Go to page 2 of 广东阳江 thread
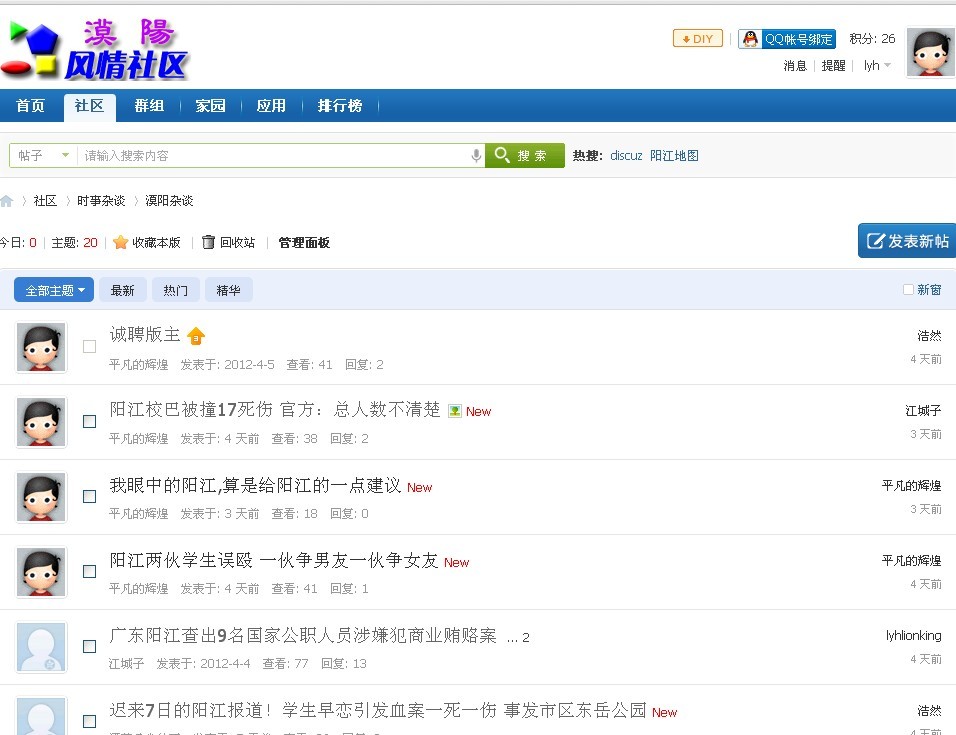956x735 pixels. coord(526,637)
